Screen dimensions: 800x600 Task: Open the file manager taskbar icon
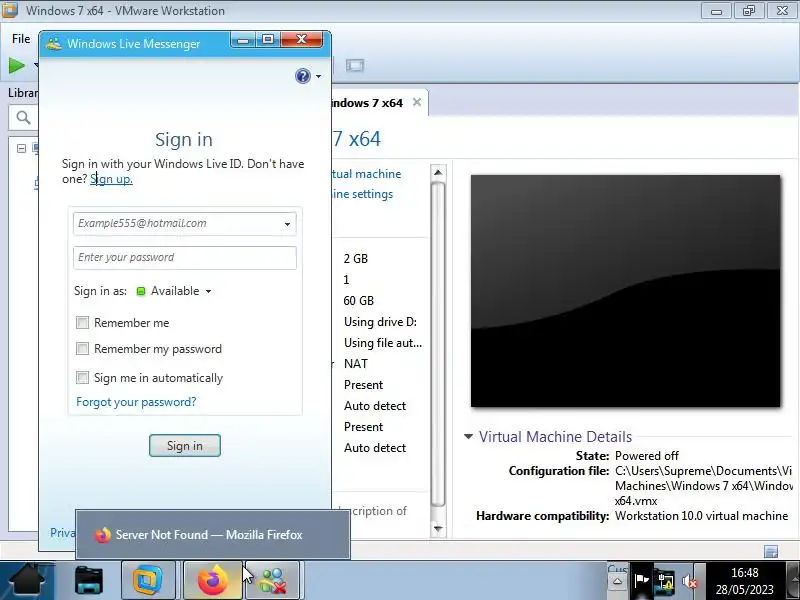[x=88, y=580]
